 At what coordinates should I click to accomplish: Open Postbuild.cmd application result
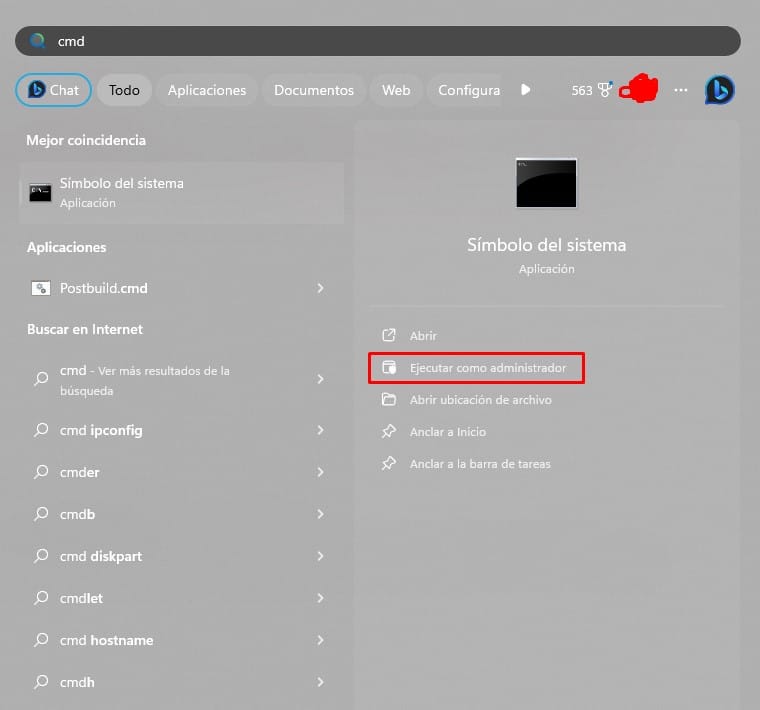pos(182,288)
